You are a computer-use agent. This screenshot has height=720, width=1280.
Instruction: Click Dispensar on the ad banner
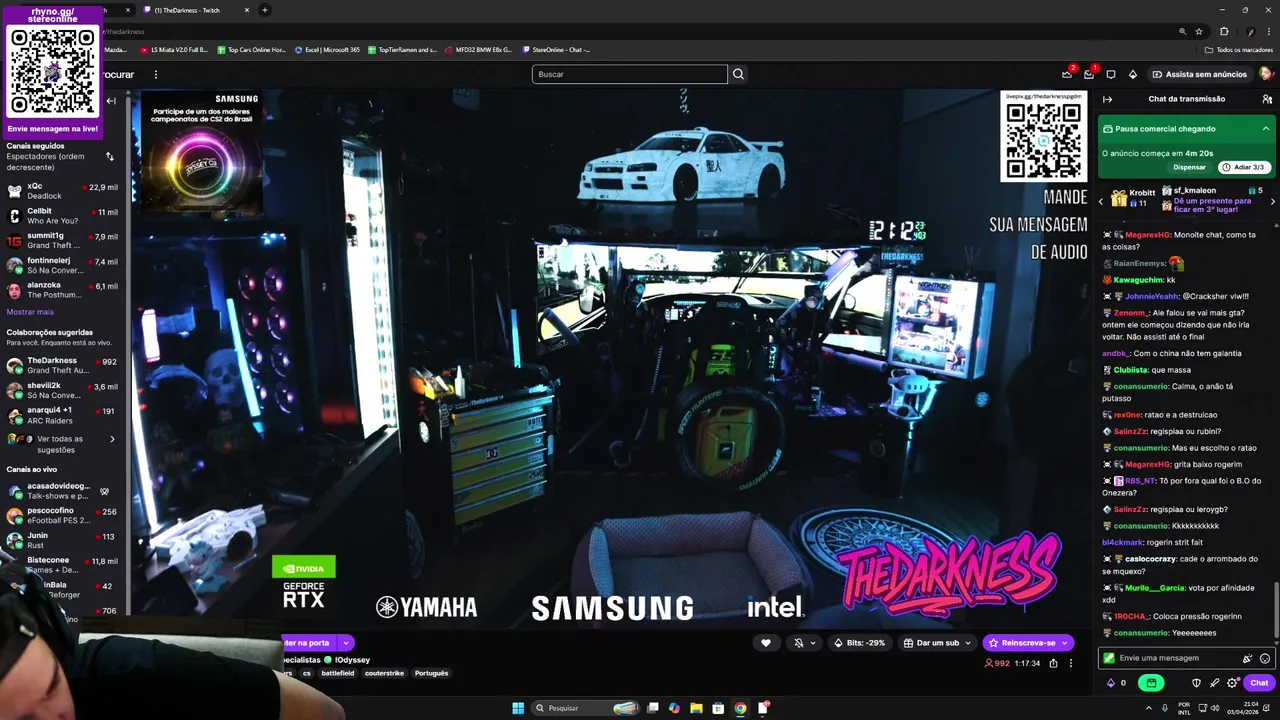[1189, 167]
